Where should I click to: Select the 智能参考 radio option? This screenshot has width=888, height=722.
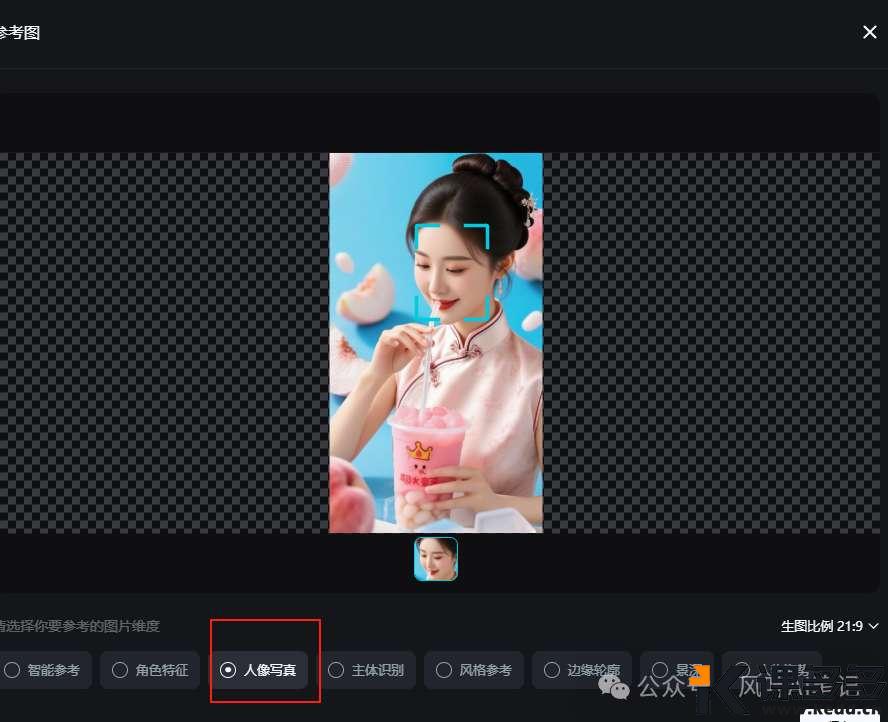(x=43, y=670)
